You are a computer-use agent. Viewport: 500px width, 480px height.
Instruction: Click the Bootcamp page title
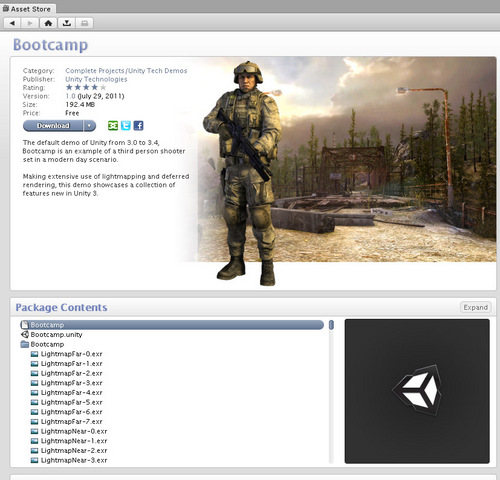[50, 45]
